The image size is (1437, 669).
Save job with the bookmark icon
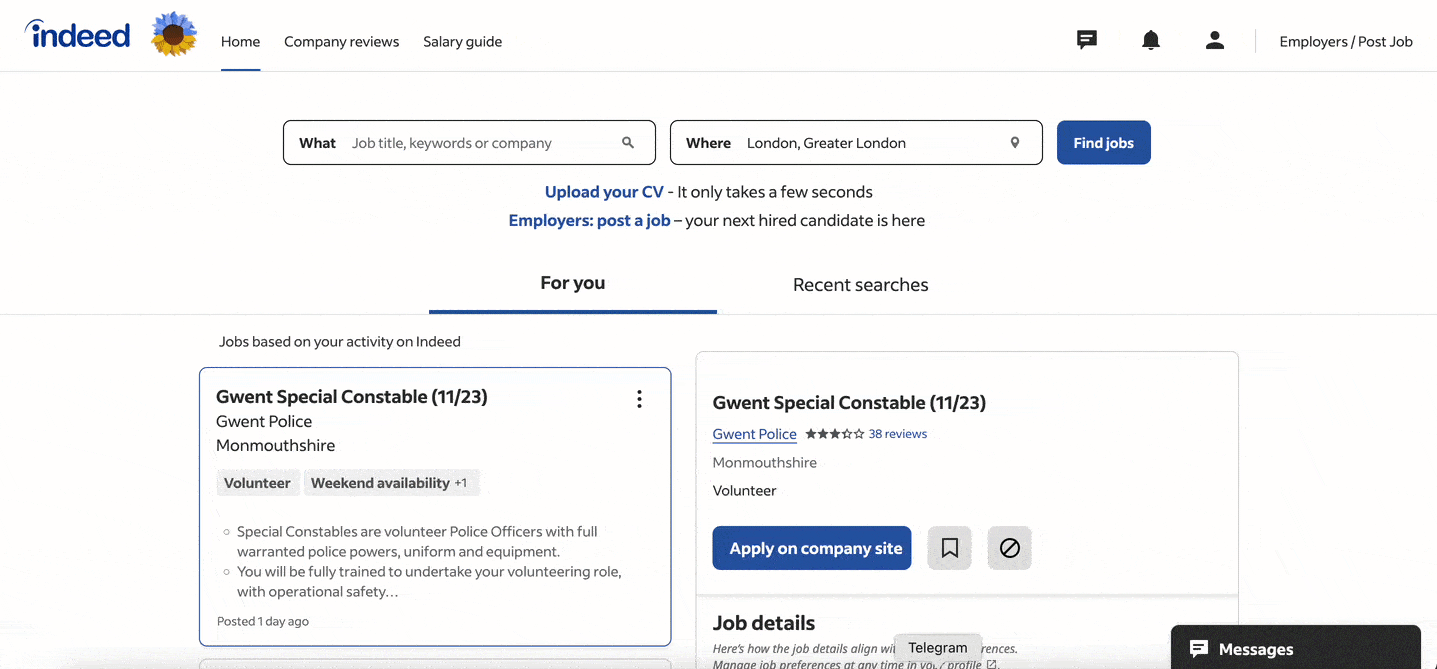tap(949, 548)
